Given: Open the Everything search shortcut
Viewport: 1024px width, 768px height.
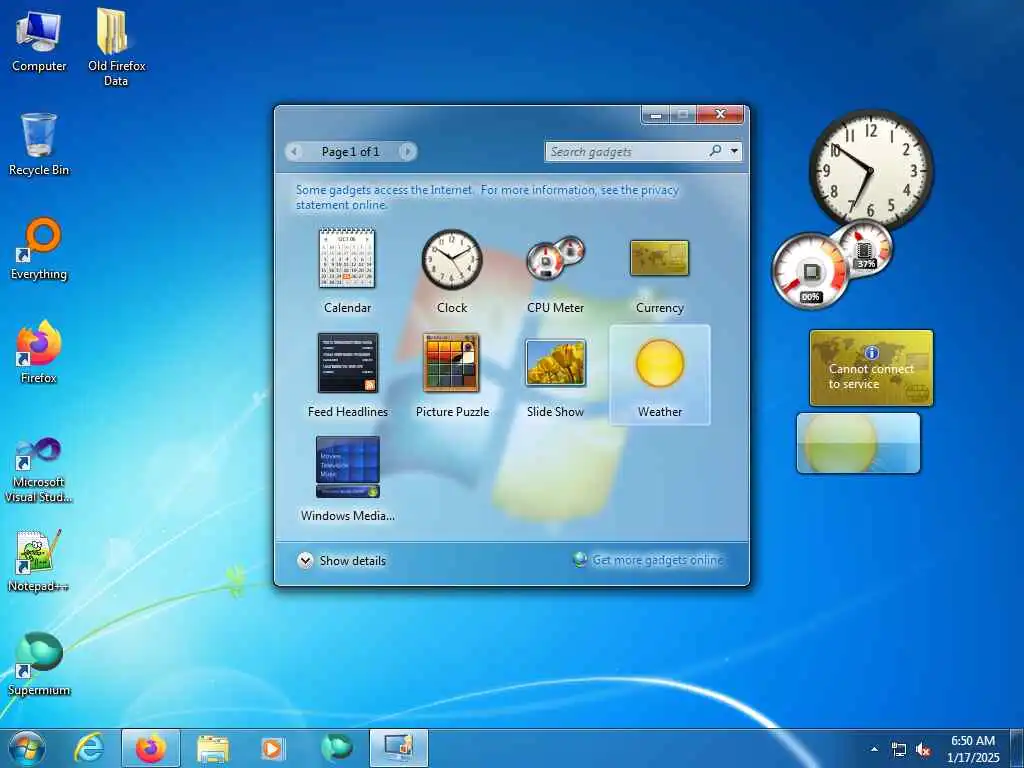Looking at the screenshot, I should point(39,248).
